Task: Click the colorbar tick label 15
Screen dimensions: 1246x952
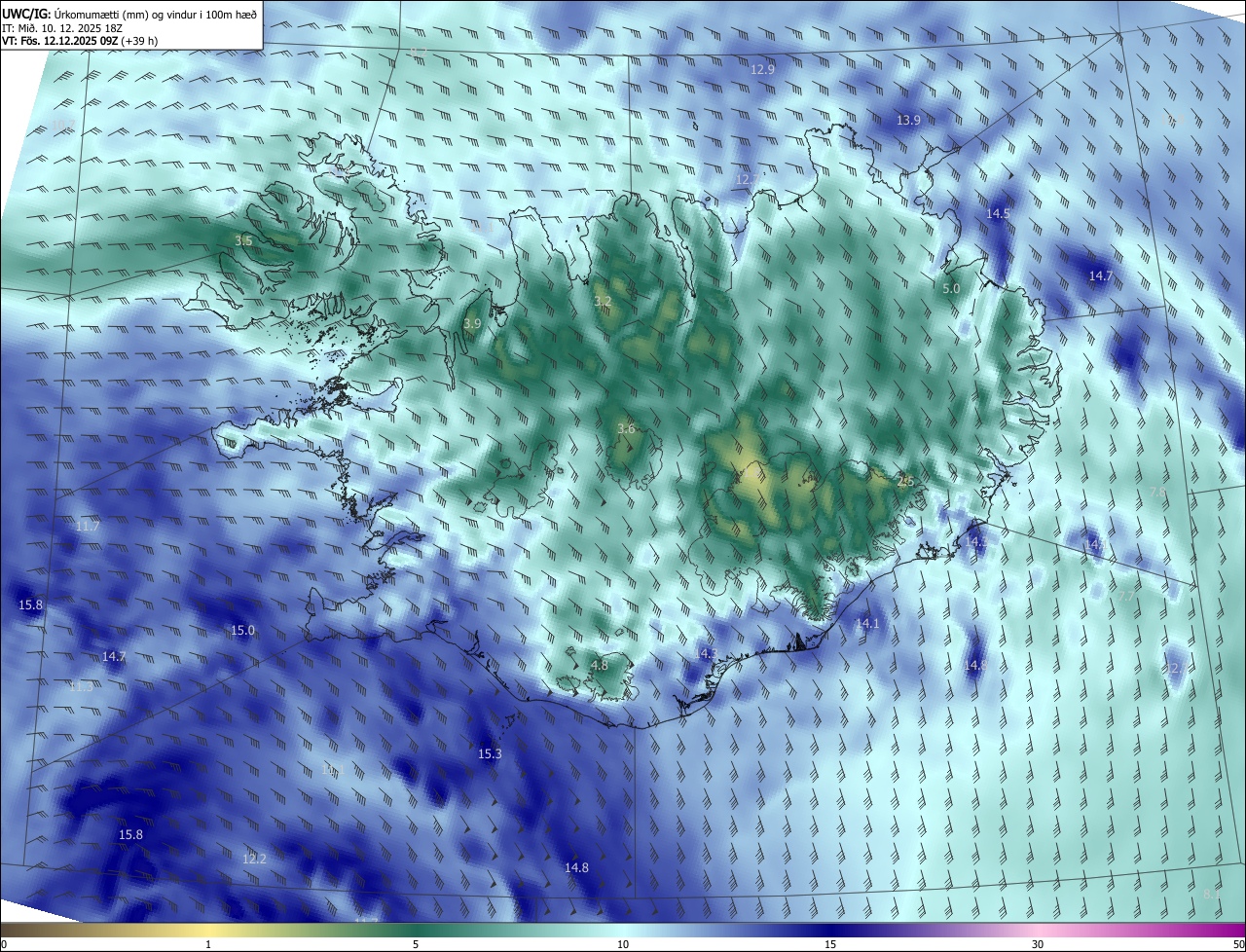Action: (x=830, y=944)
